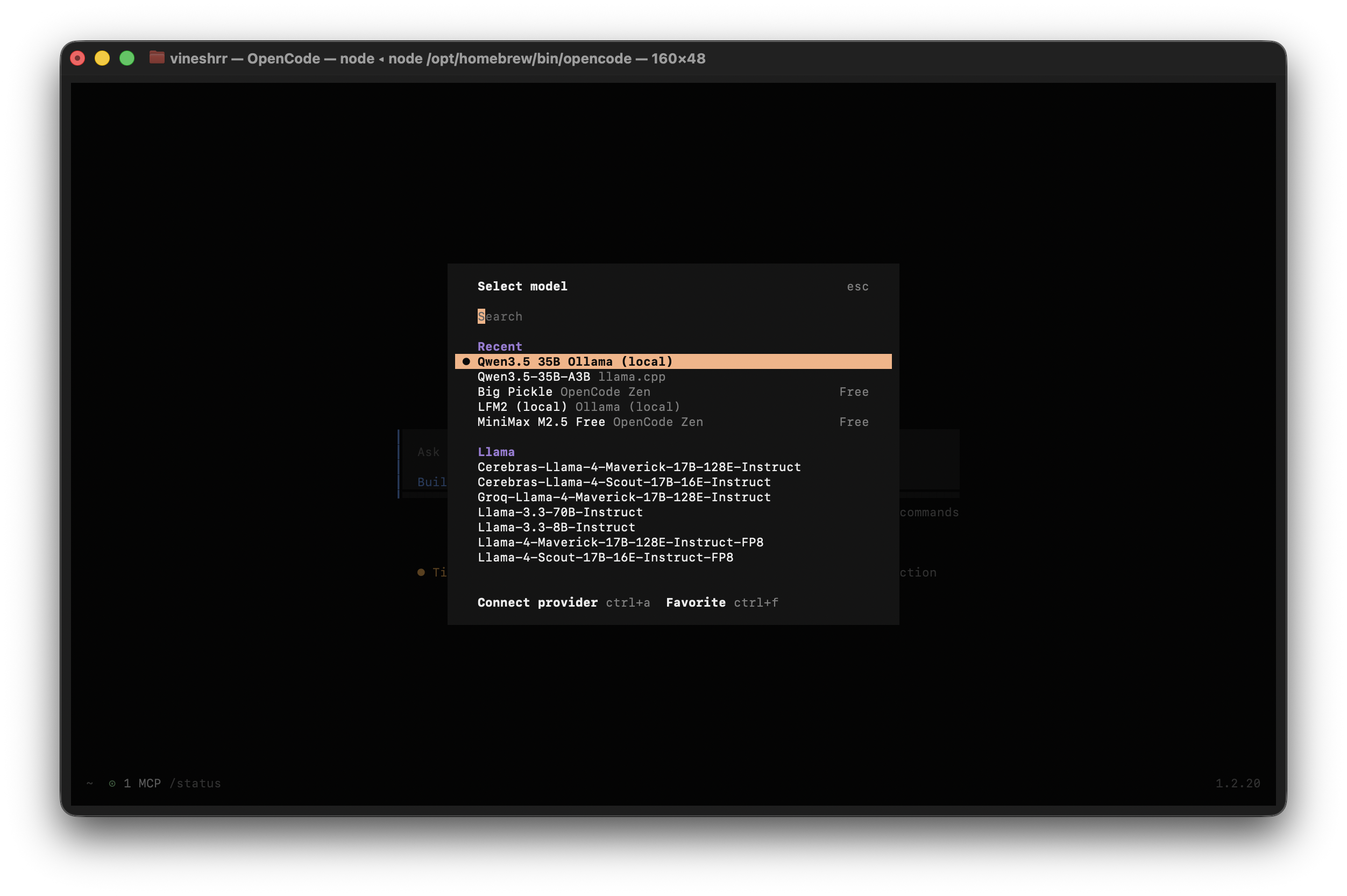Select Llama-4-Scout-17B-16E-Instruct-FP8
The height and width of the screenshot is (896, 1347).
[605, 557]
